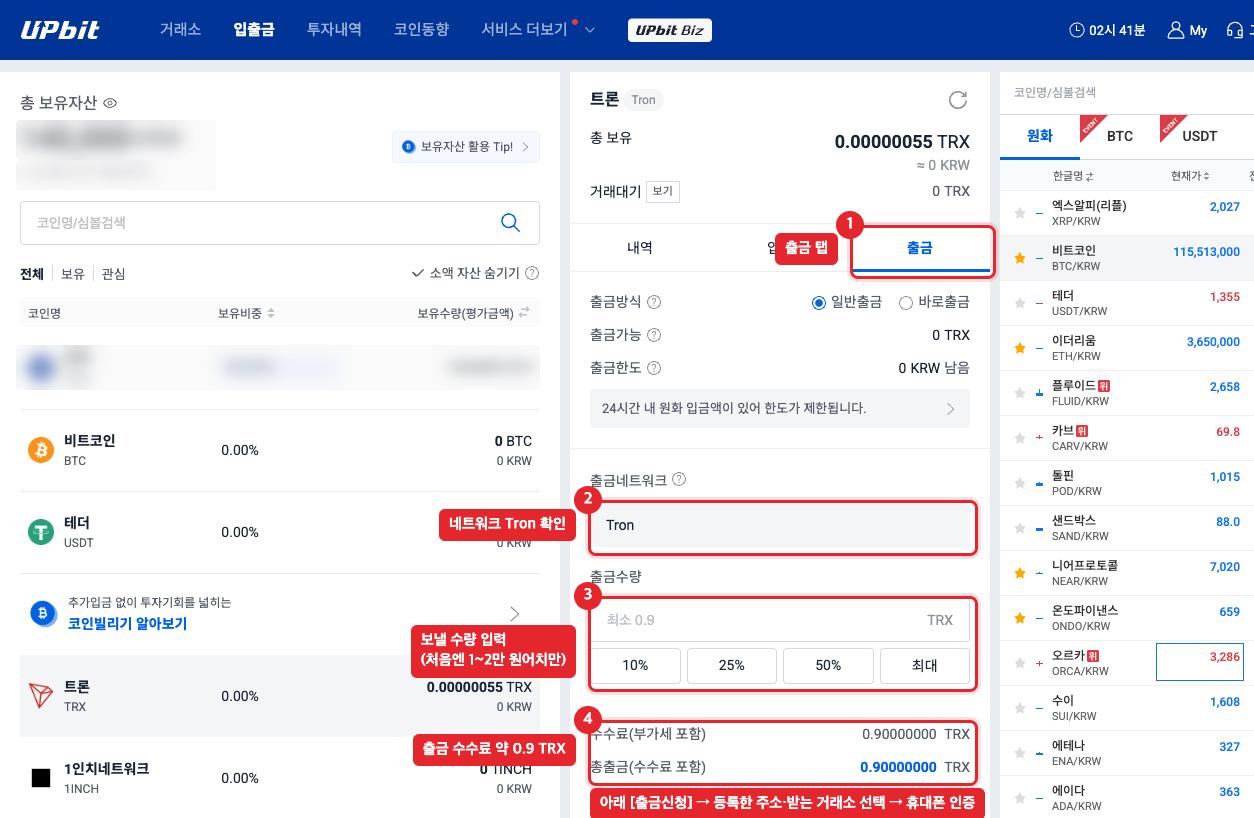Toggle favorite star for 온도파이낸스
The width and height of the screenshot is (1254, 818).
pyautogui.click(x=1020, y=618)
